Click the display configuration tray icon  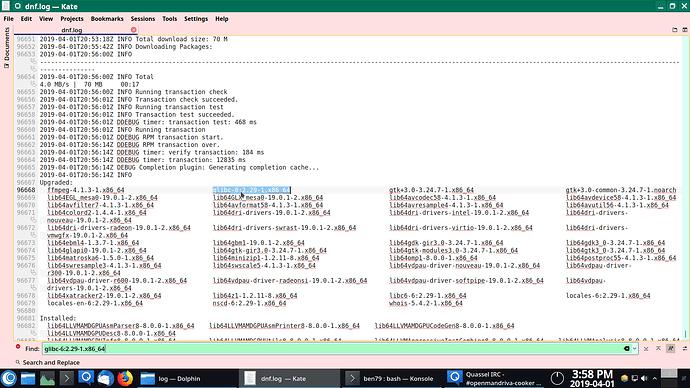coord(634,378)
